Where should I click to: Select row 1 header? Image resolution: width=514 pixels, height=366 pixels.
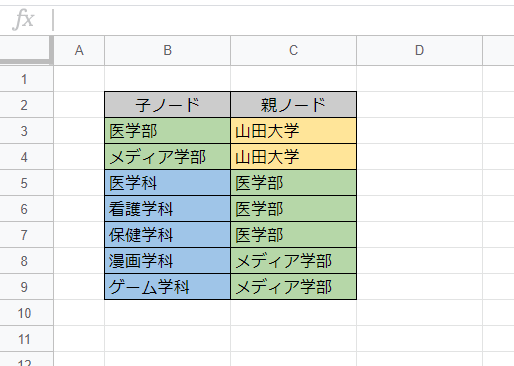pos(26,79)
